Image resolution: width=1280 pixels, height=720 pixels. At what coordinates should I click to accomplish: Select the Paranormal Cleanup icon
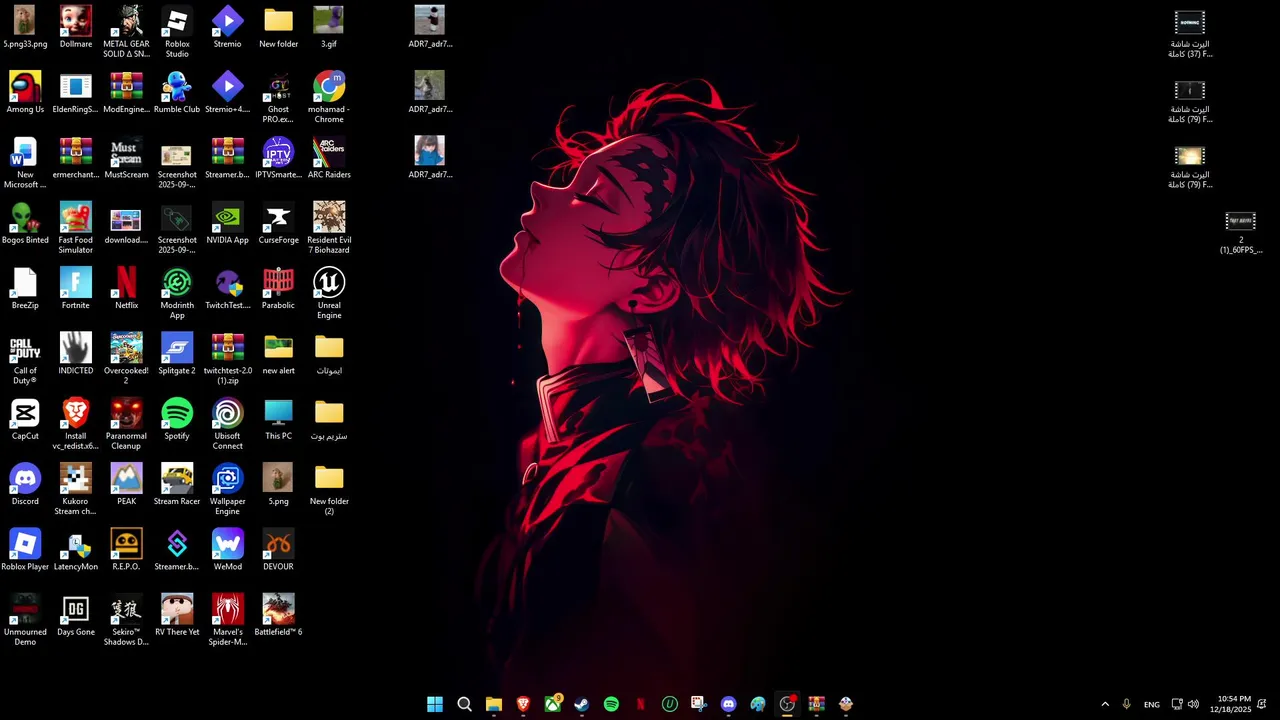[126, 424]
